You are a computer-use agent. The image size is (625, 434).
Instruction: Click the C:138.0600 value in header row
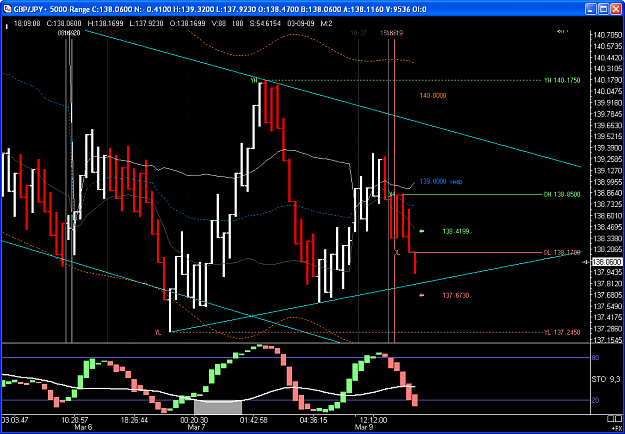(x=64, y=24)
